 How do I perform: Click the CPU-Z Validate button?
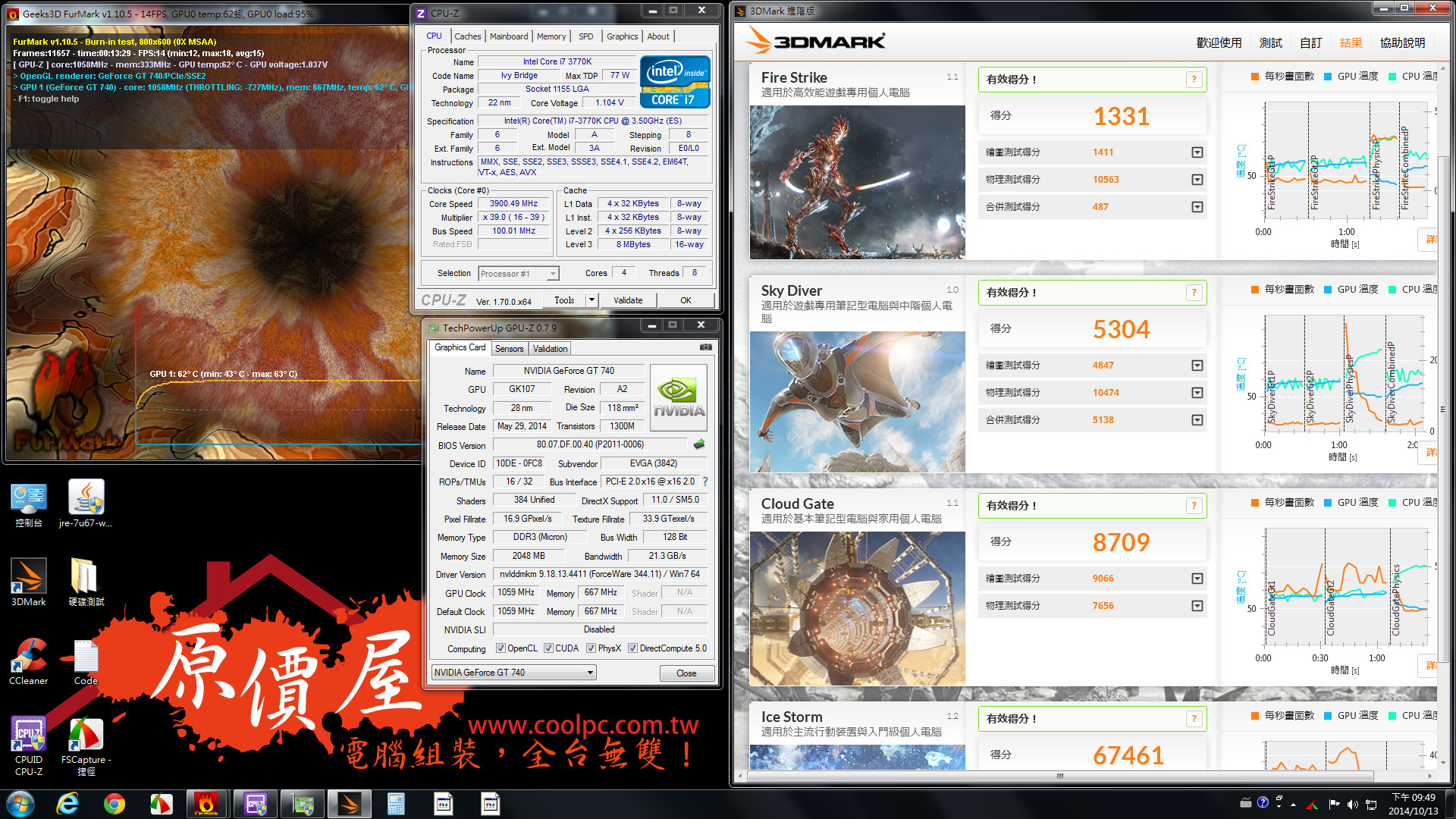click(x=628, y=300)
